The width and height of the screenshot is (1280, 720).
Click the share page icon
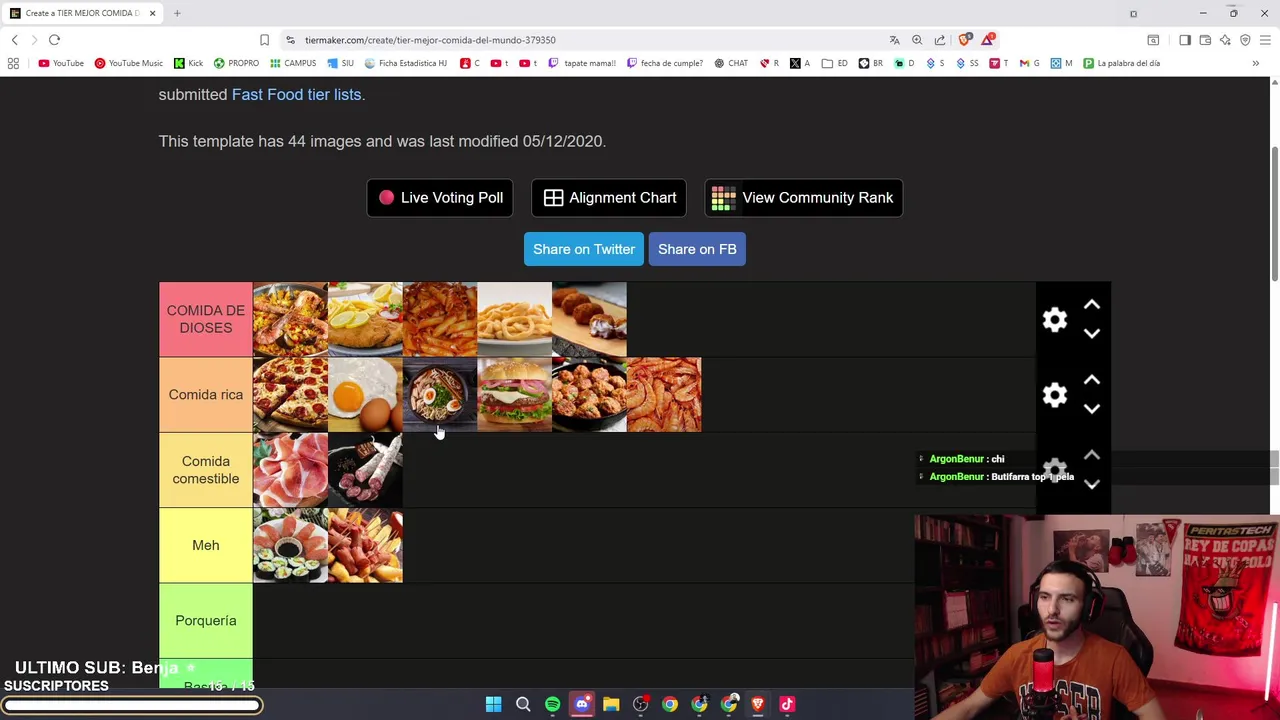tap(940, 40)
